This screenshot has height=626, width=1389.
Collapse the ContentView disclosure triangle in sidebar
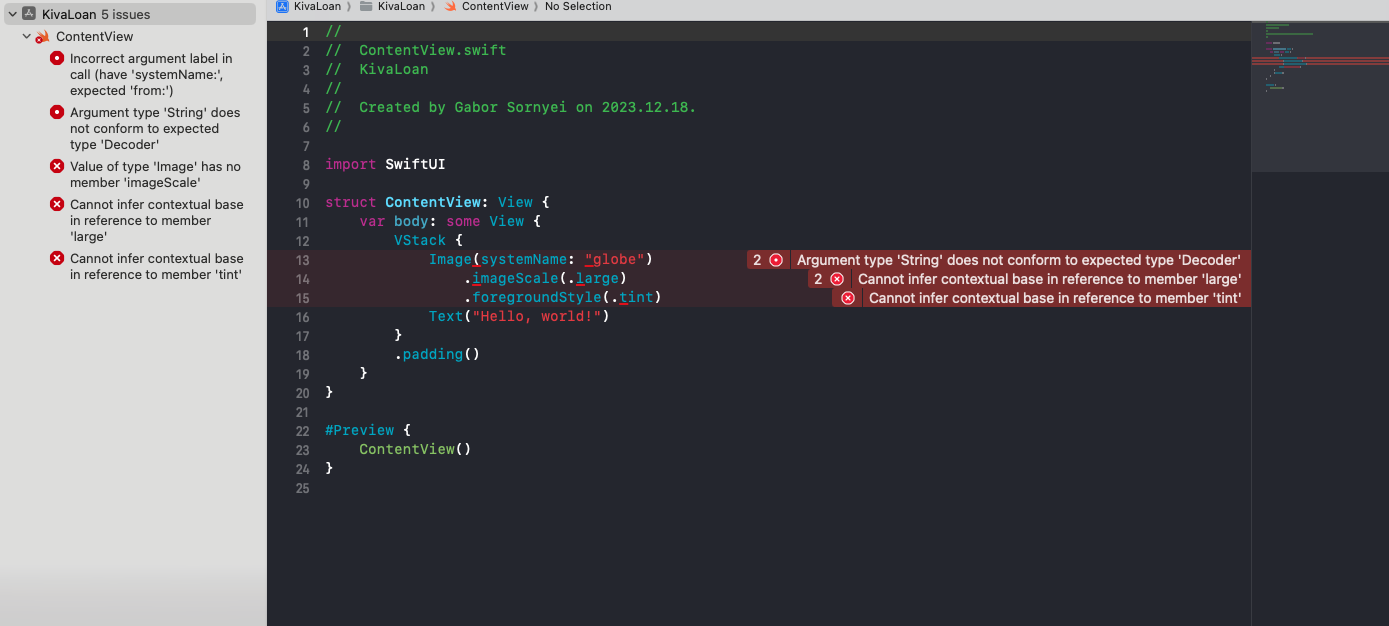coord(26,37)
